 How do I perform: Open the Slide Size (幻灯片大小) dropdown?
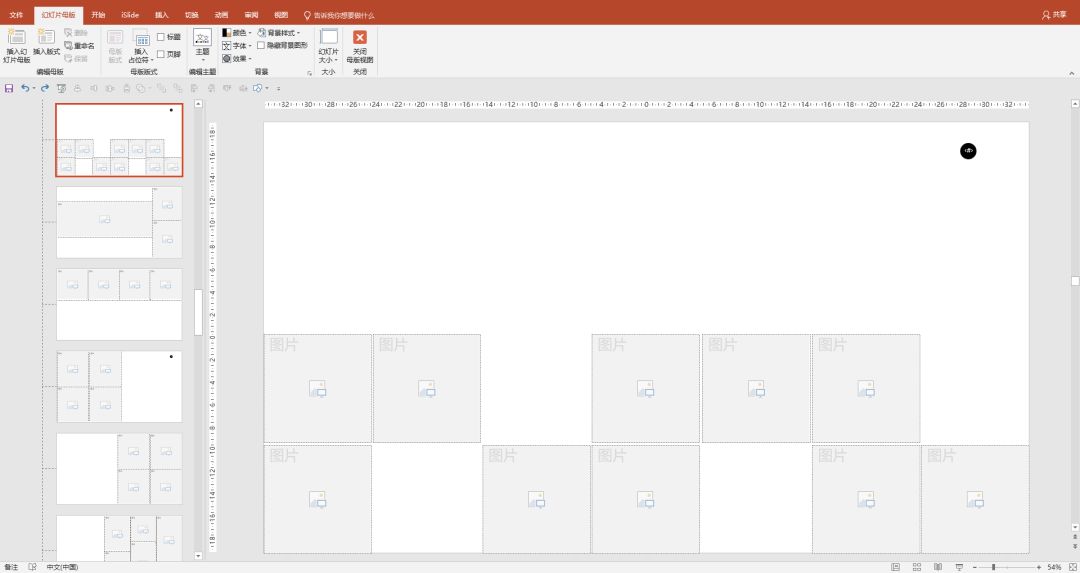click(x=329, y=45)
